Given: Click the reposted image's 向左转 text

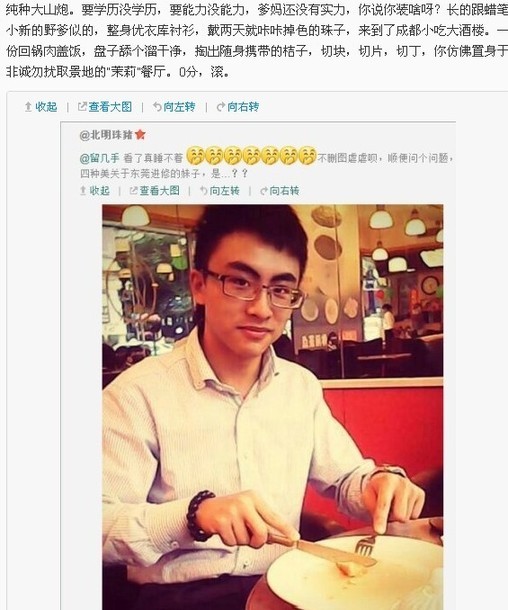Looking at the screenshot, I should 224,191.
